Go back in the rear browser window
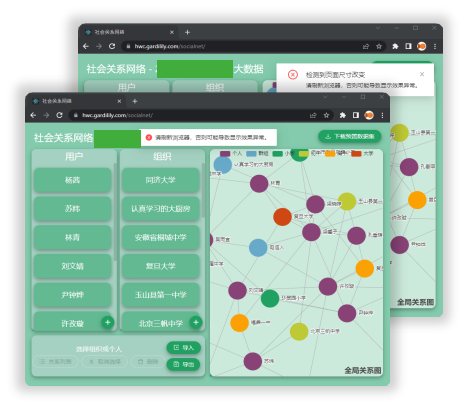 [86, 46]
